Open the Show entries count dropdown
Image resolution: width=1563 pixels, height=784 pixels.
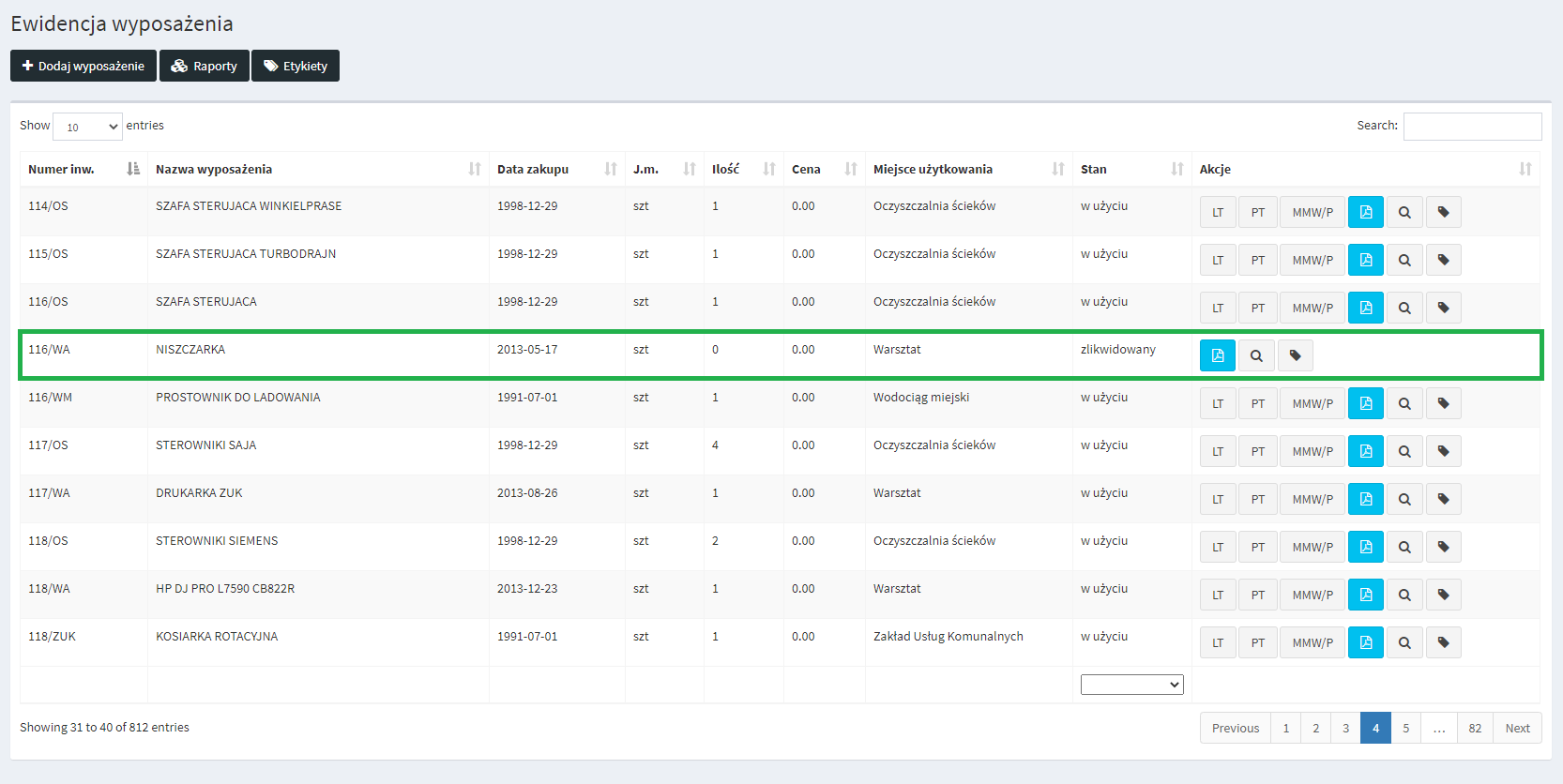[x=87, y=127]
